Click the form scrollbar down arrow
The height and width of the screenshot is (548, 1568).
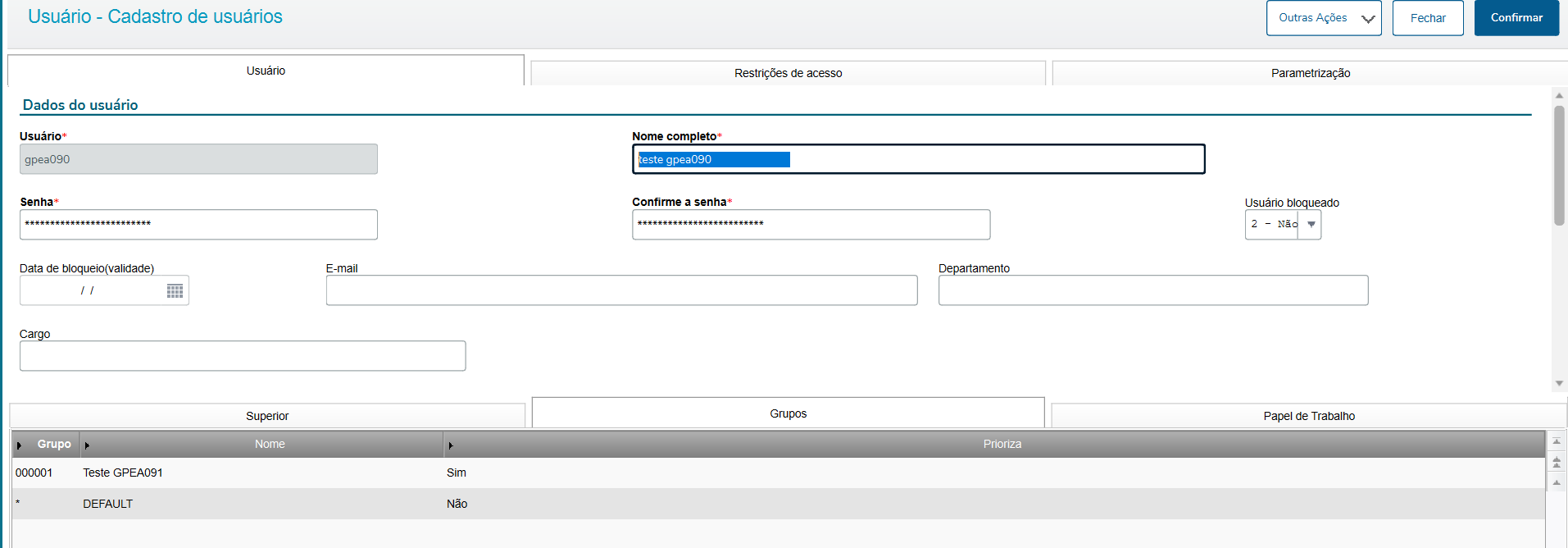(x=1559, y=384)
